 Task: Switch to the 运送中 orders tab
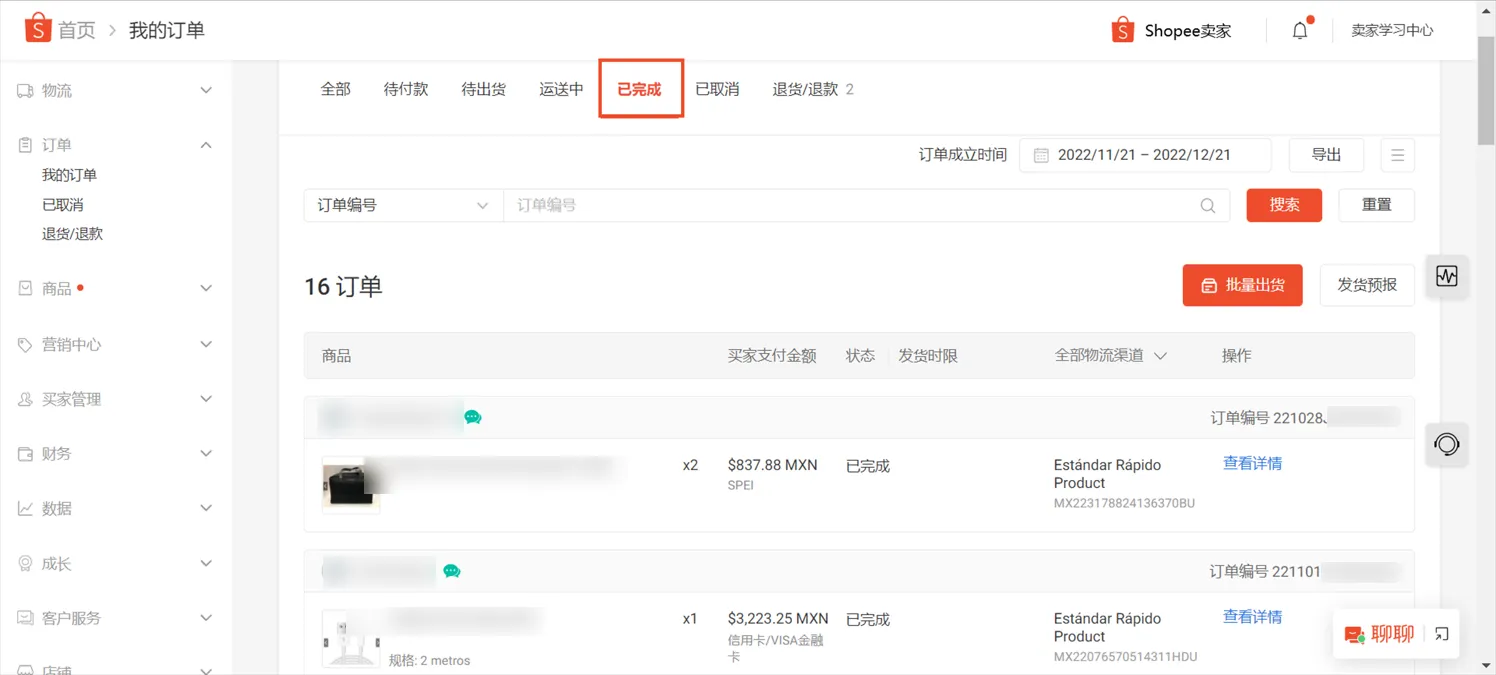(561, 88)
